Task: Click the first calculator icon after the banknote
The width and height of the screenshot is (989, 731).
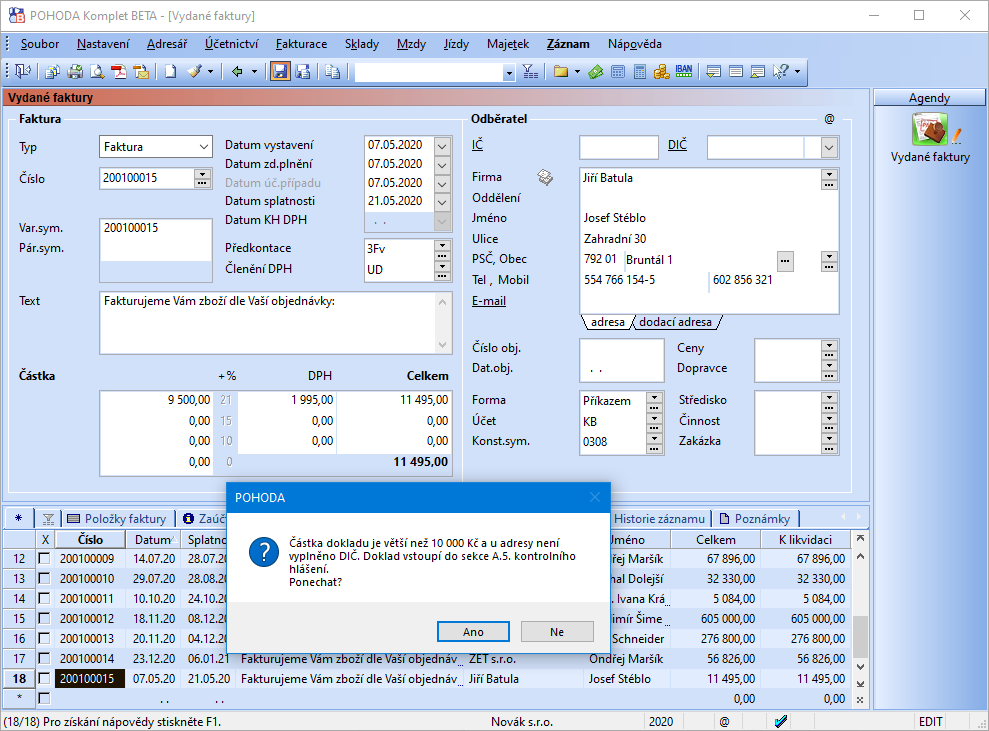Action: pyautogui.click(x=617, y=72)
